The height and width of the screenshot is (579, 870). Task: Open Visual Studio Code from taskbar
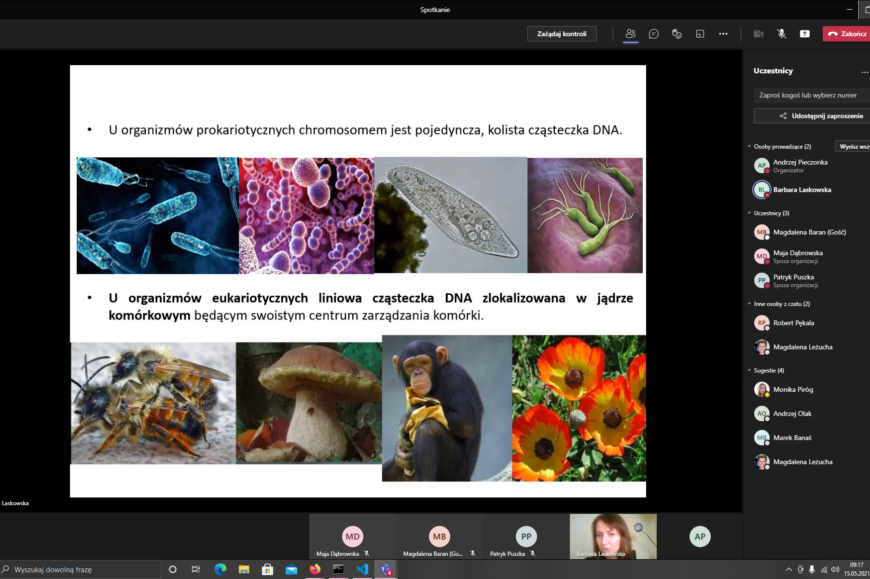click(362, 570)
